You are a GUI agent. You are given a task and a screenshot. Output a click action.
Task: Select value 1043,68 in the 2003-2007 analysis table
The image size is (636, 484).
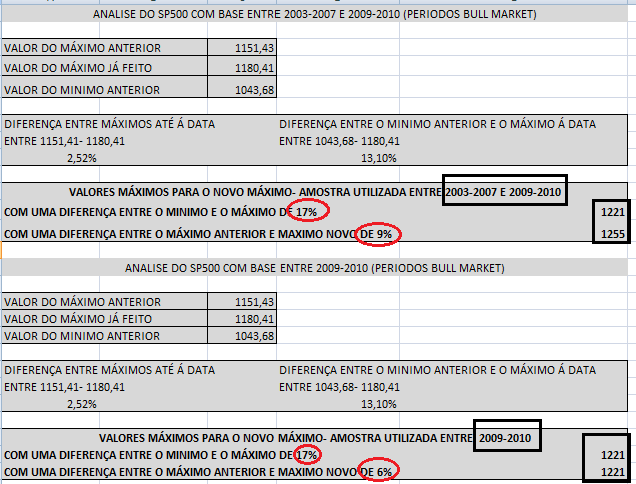(x=255, y=90)
